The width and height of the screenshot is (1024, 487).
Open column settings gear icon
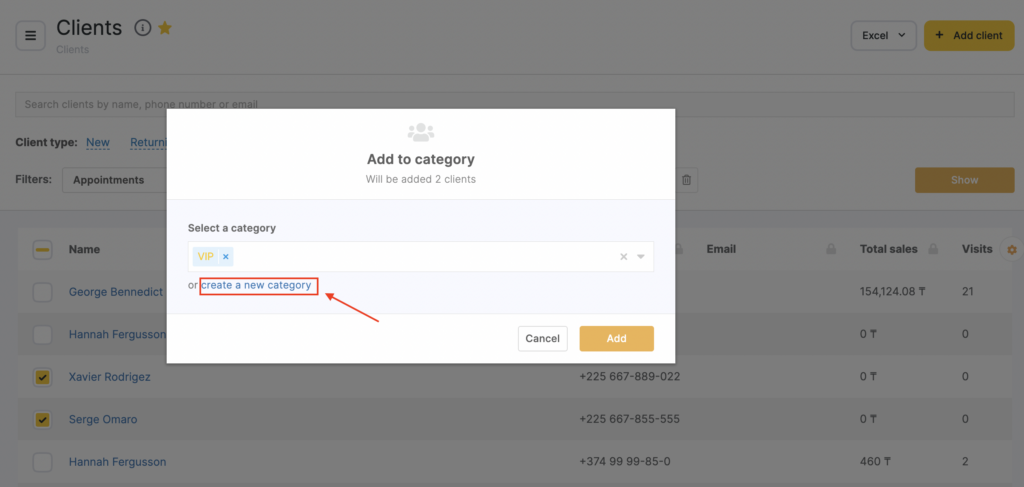point(1011,249)
